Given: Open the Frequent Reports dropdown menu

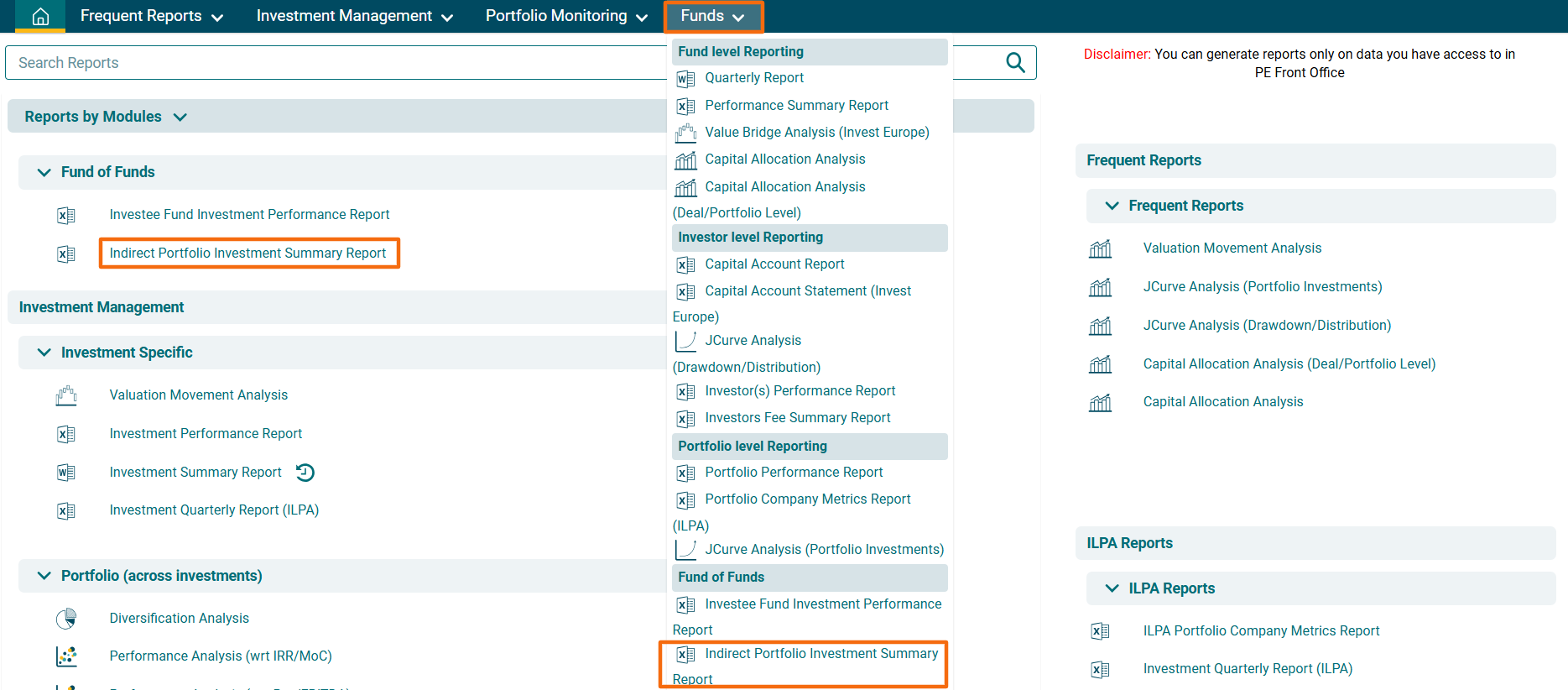Looking at the screenshot, I should (151, 16).
